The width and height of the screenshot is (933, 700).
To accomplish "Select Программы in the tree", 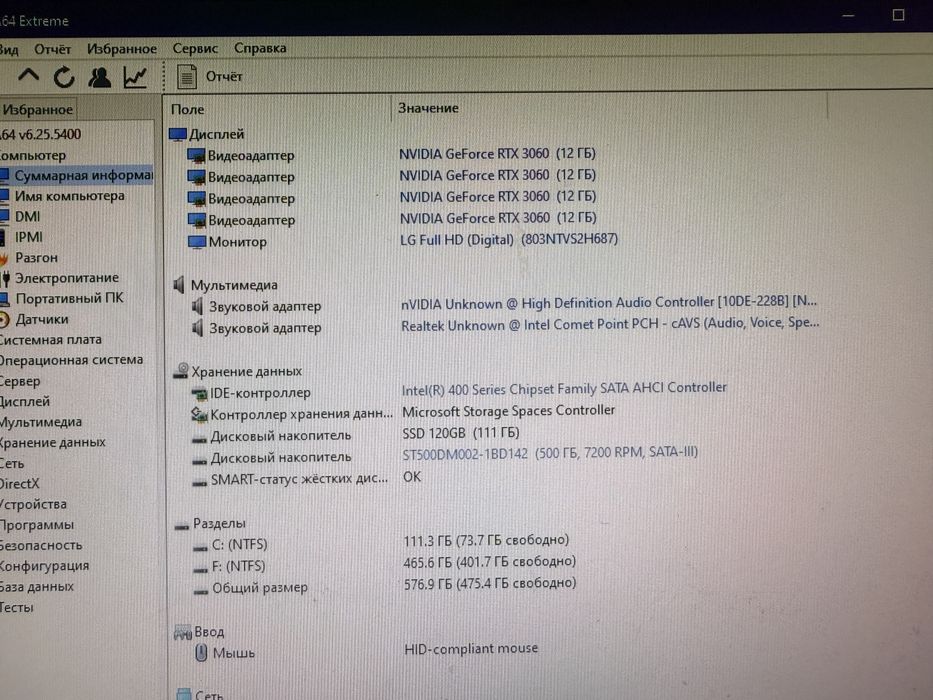I will tap(37, 525).
